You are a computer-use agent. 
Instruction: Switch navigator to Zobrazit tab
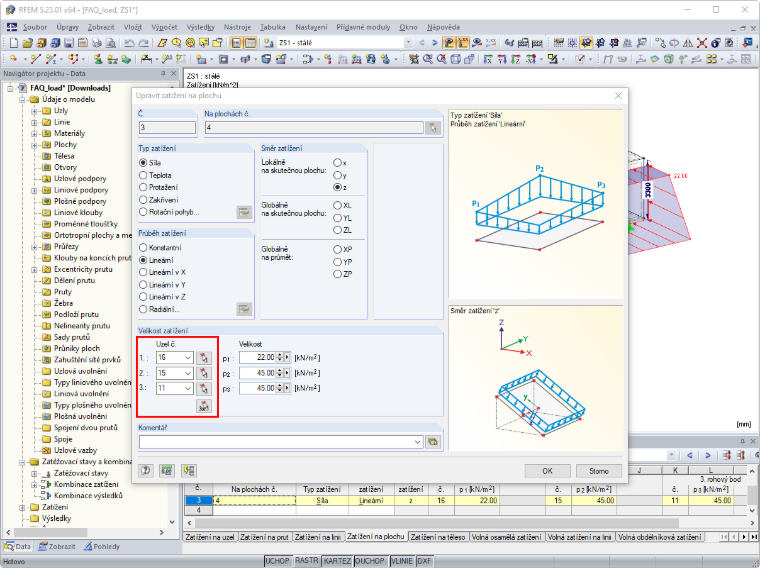pos(57,546)
